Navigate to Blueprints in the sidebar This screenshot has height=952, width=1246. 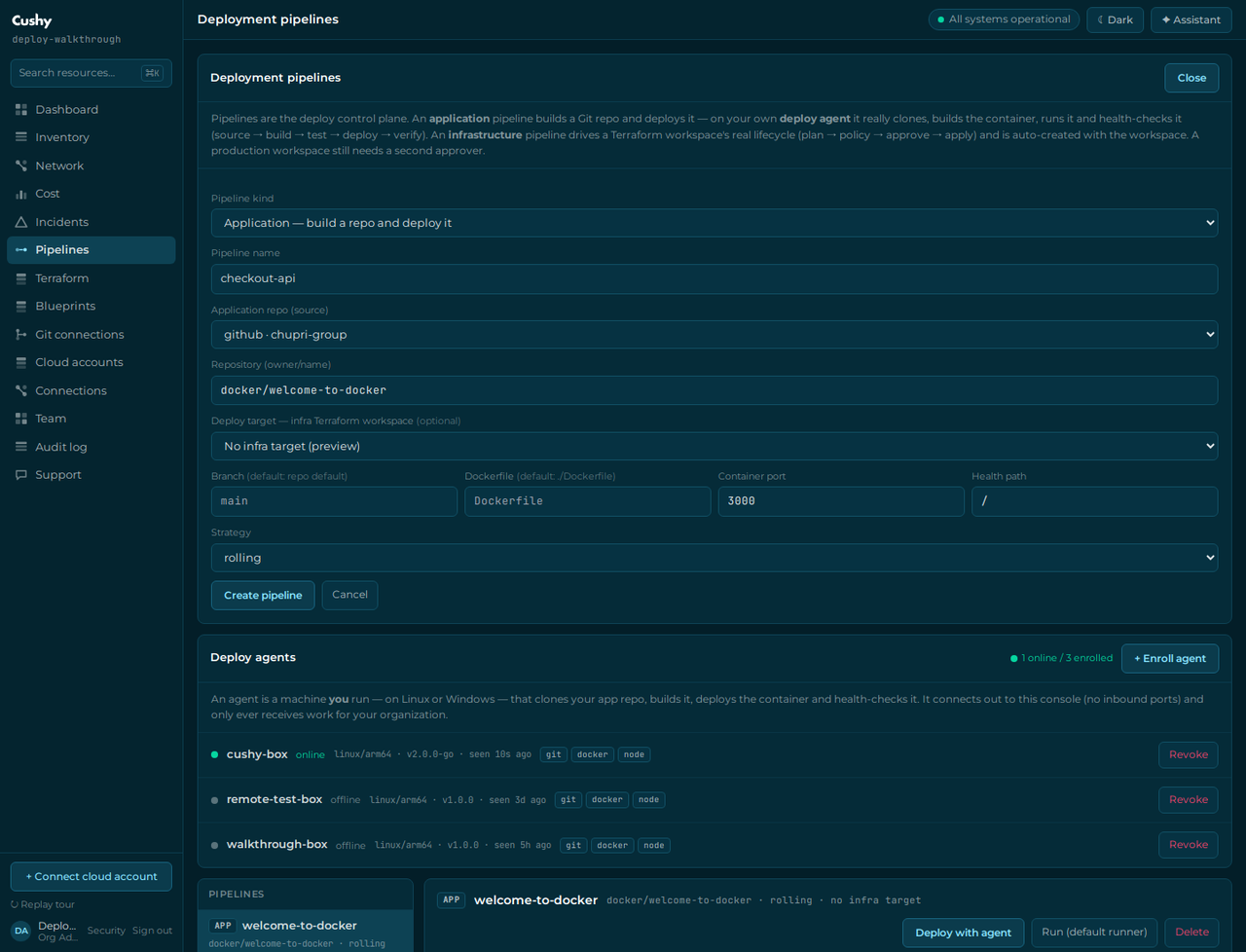92,306
